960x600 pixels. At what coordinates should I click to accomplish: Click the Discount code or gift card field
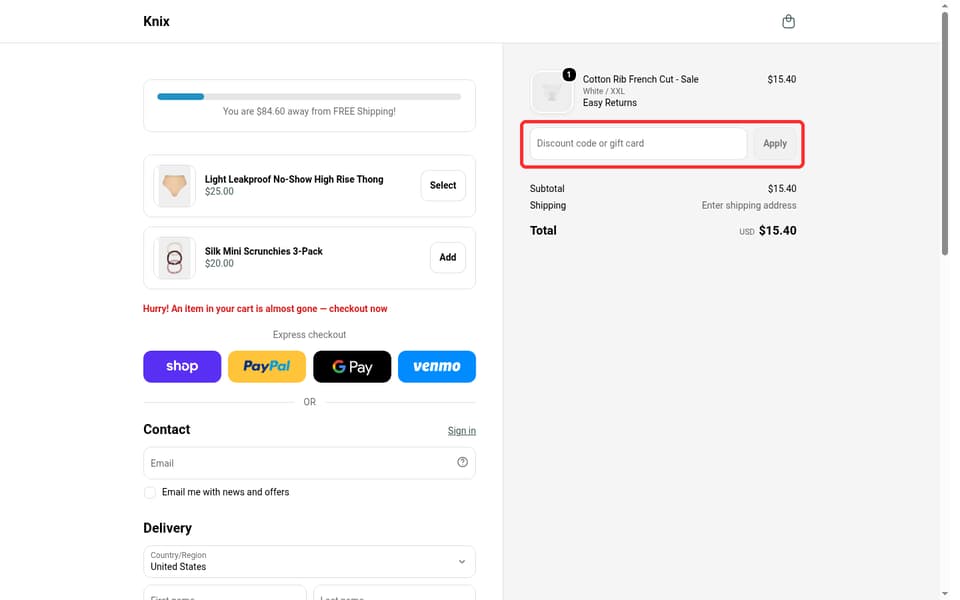638,144
